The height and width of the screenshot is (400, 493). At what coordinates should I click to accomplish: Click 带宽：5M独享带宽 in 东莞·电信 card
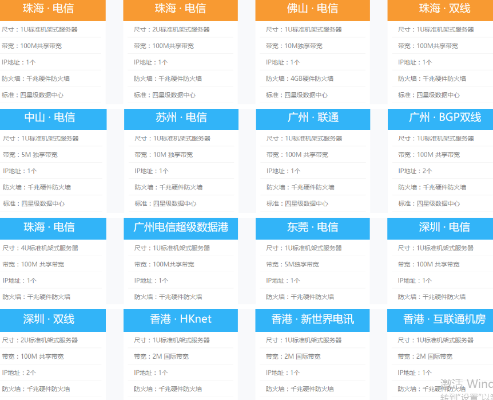point(292,264)
